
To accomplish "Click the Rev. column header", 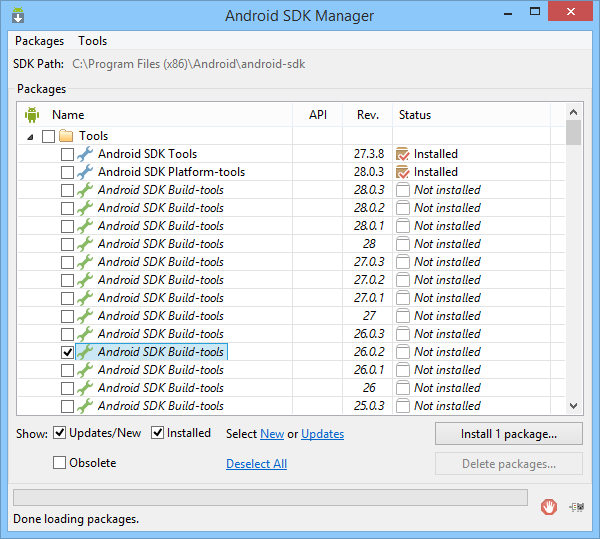I will tap(368, 115).
